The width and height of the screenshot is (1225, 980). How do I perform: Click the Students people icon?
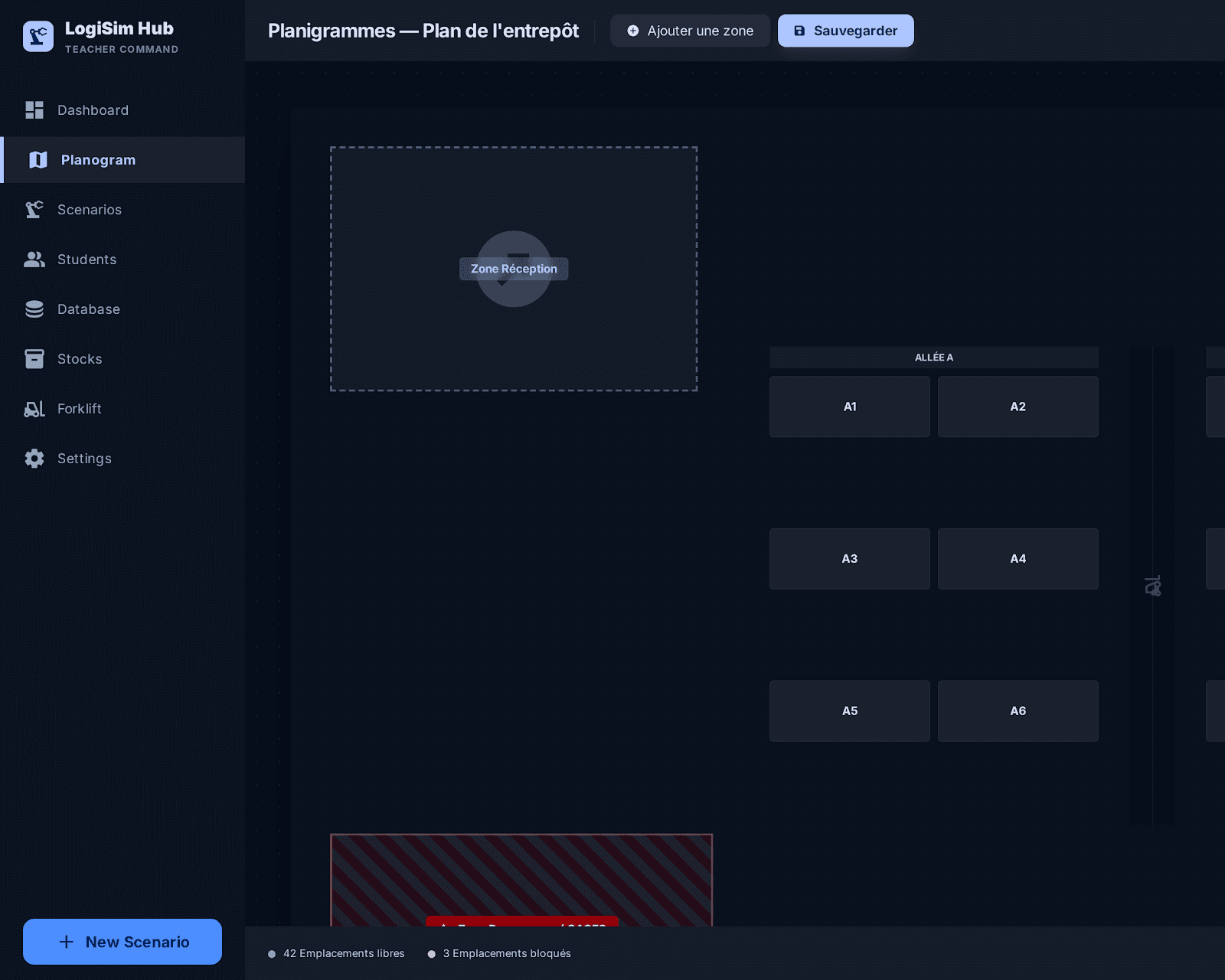coord(34,260)
